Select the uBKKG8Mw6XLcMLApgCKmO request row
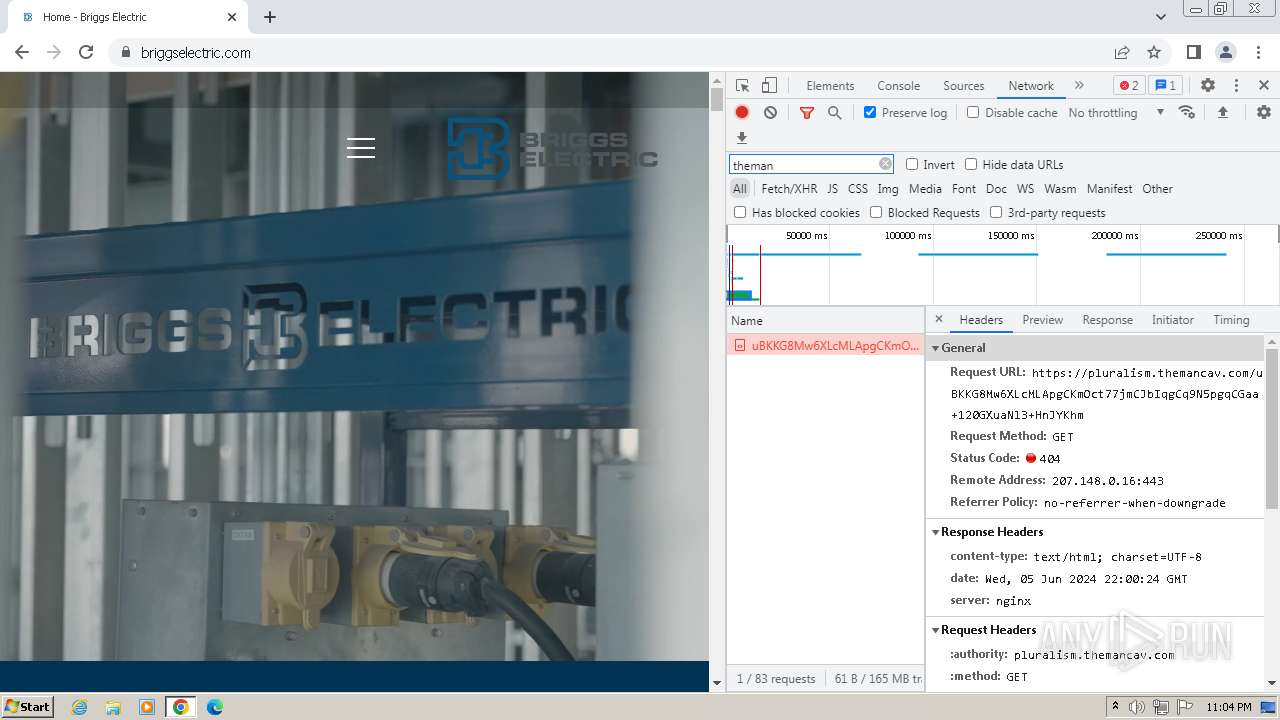Viewport: 1280px width, 720px height. pyautogui.click(x=826, y=345)
